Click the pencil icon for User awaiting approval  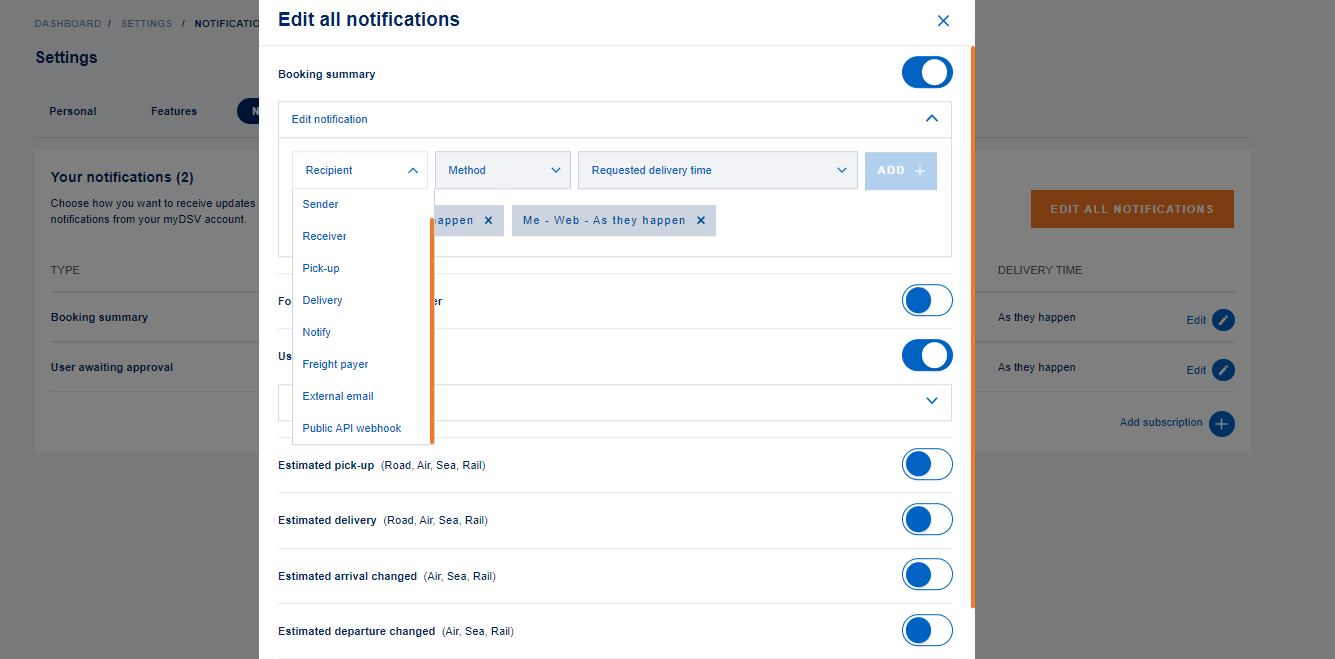pyautogui.click(x=1222, y=370)
